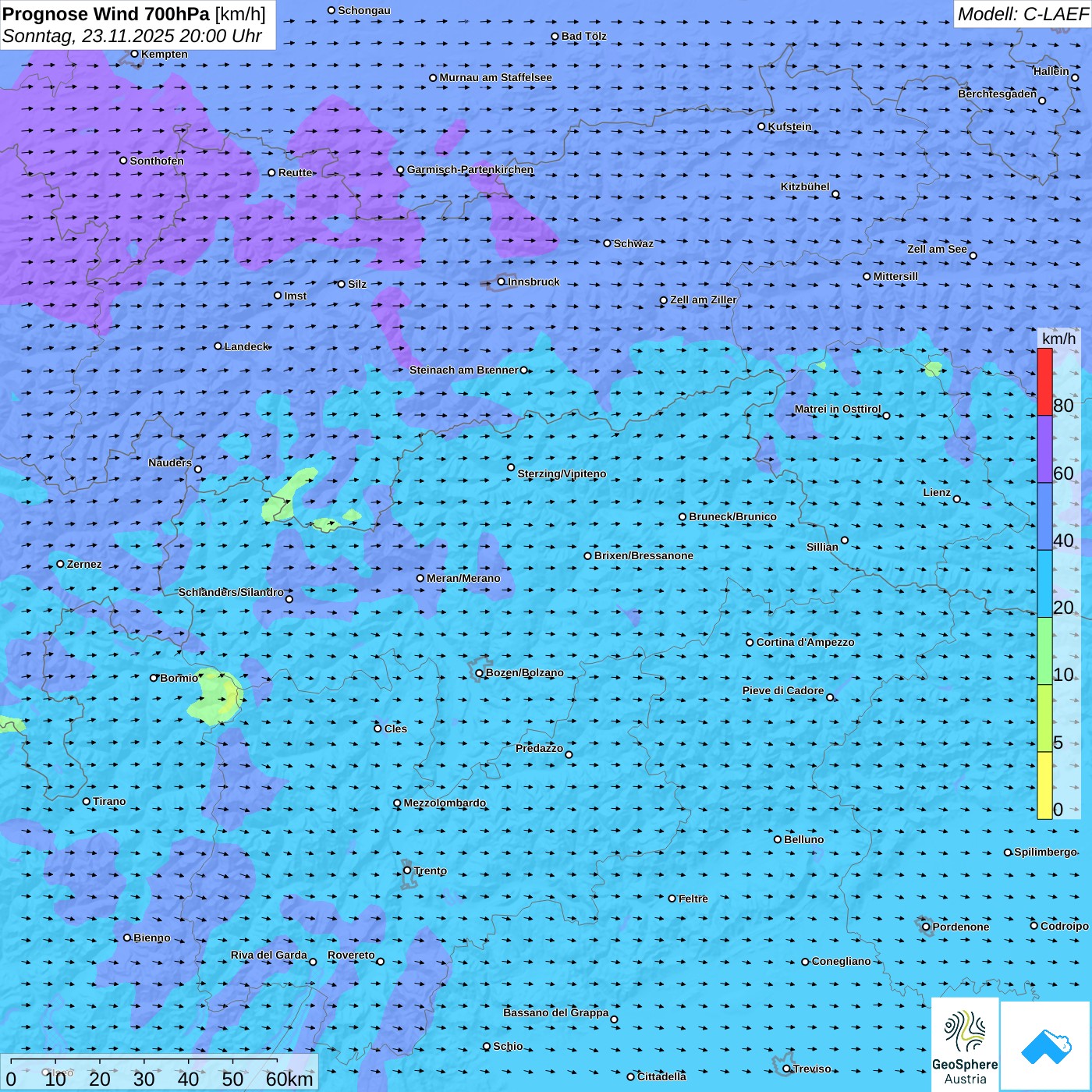Click the red 80+ km/h legend color
This screenshot has width=1092, height=1092.
coord(1044,382)
